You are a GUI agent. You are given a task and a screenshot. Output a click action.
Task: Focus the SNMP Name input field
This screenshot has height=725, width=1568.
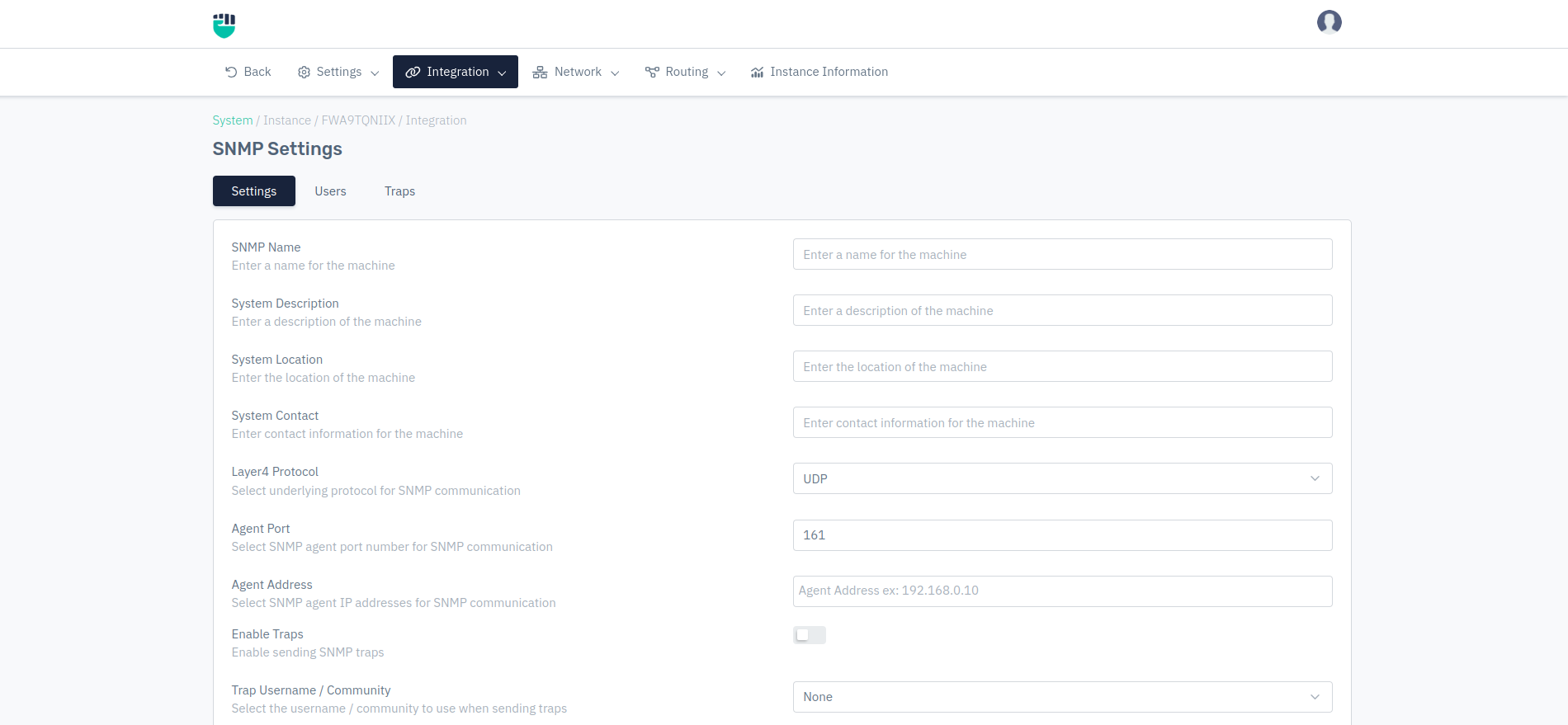[1062, 254]
